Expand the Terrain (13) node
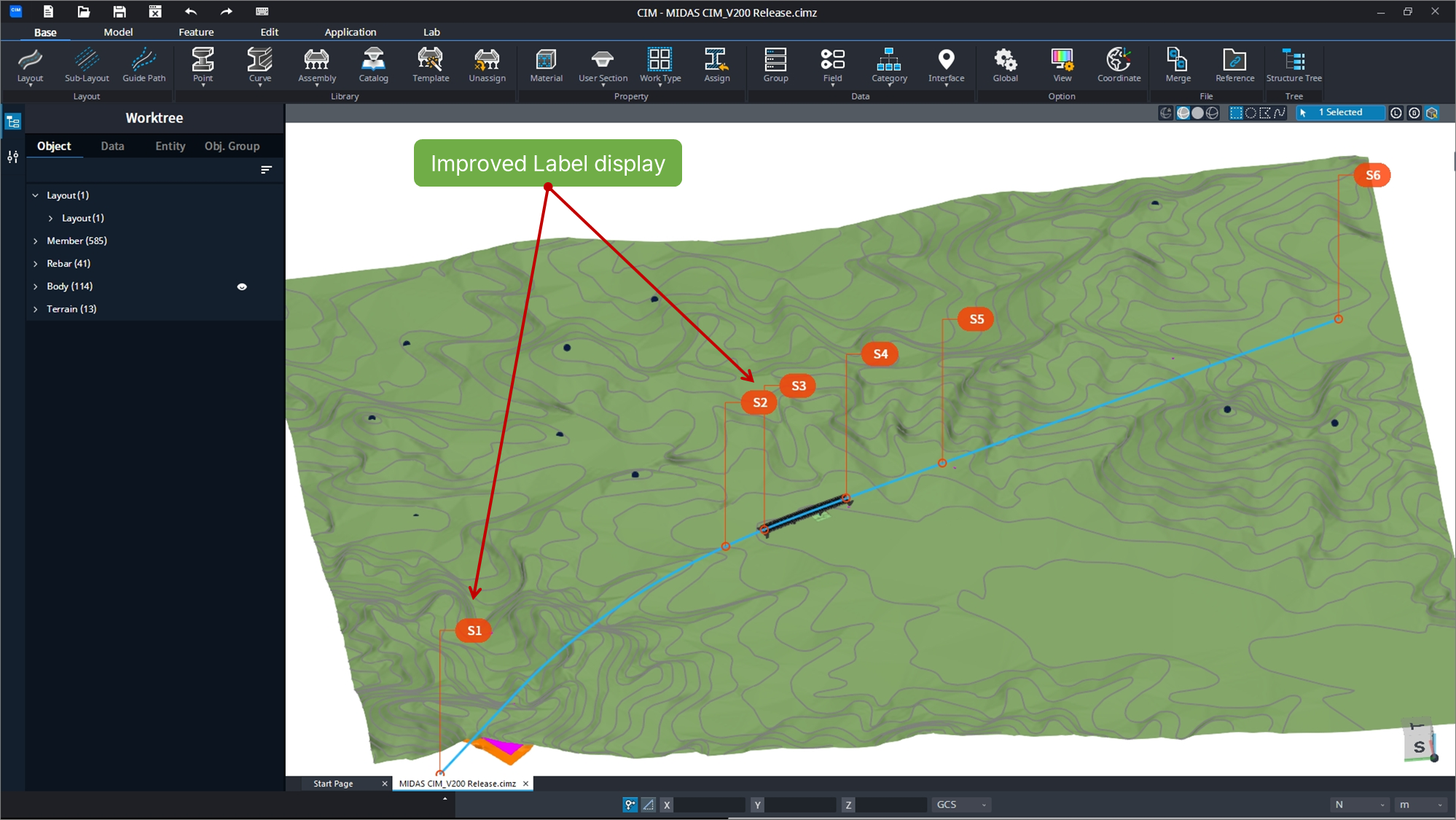1456x820 pixels. click(35, 309)
